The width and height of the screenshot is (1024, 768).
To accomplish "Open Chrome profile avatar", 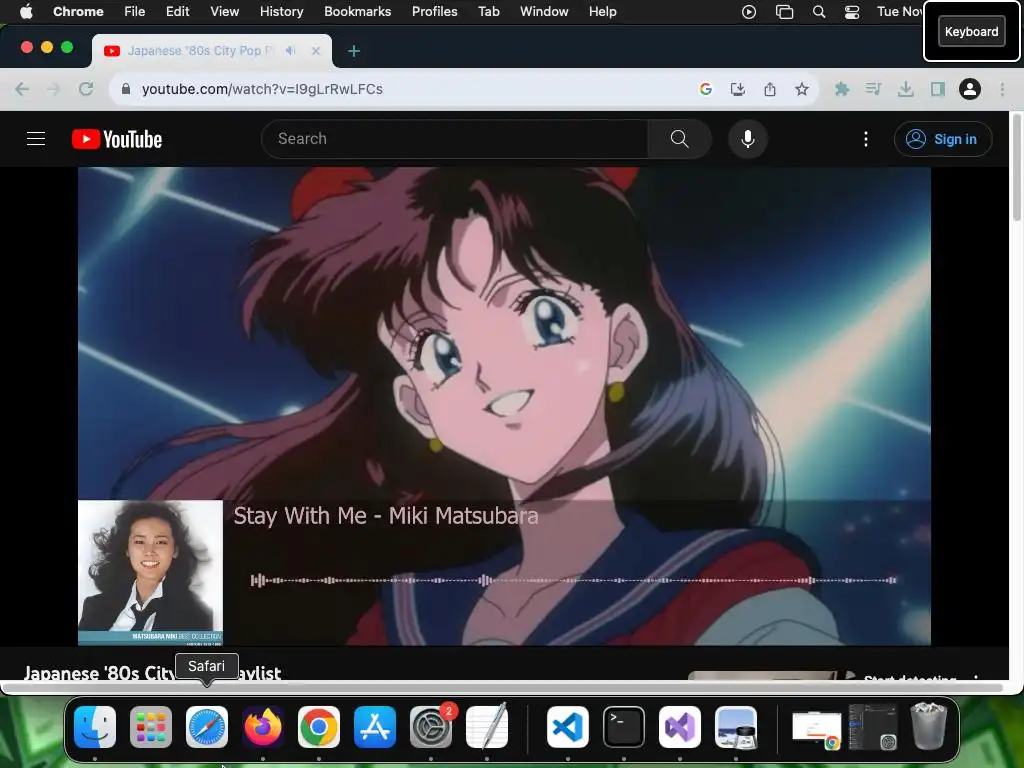I will [x=970, y=89].
